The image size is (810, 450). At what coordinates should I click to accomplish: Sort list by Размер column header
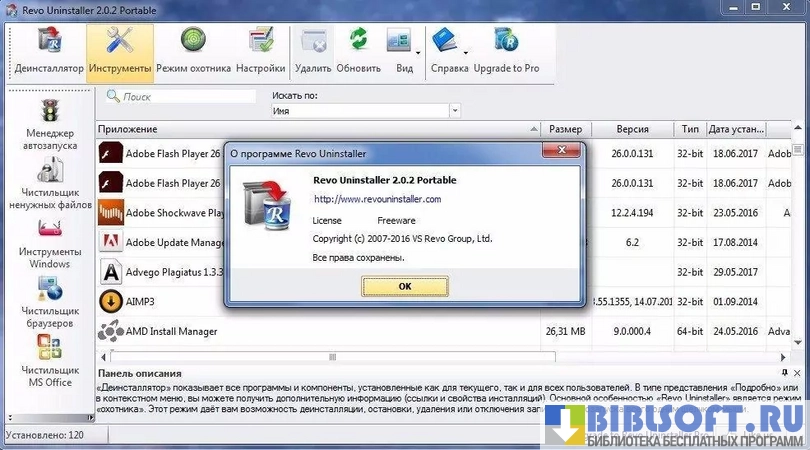pyautogui.click(x=565, y=130)
